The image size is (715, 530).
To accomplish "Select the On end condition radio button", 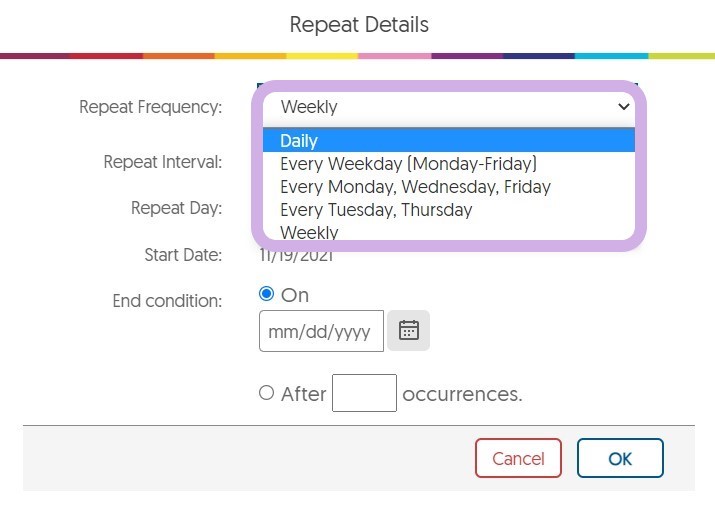I will click(x=266, y=294).
